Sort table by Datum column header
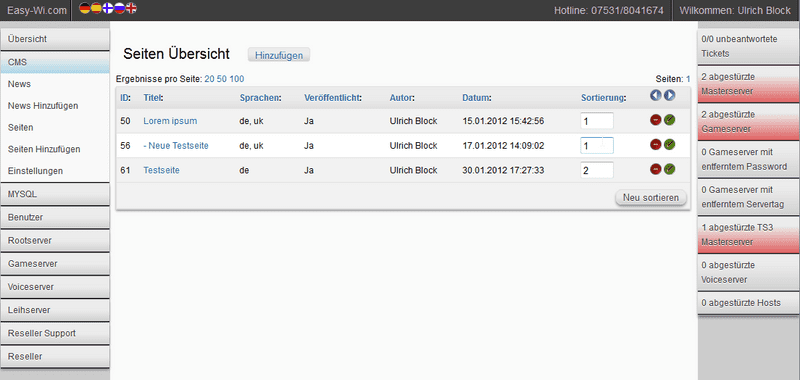 pos(476,97)
